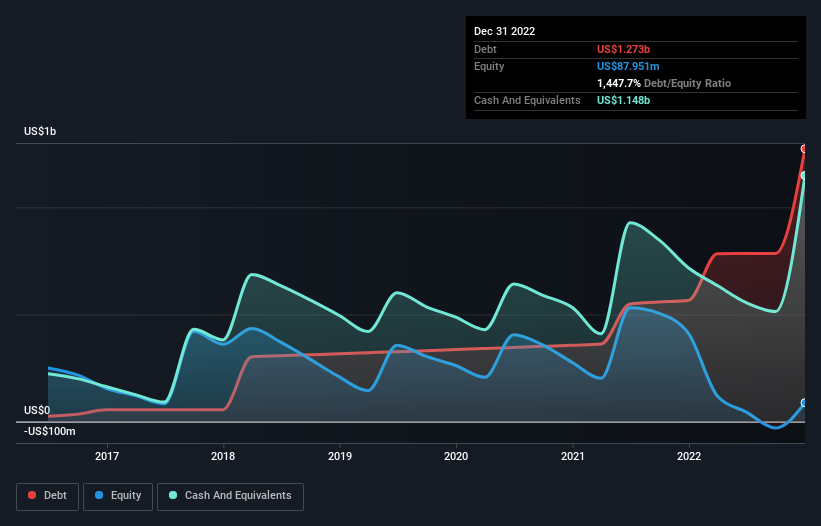Click the Dec 31 2022 tooltip date
Screen dimensions: 821x526
(504, 31)
